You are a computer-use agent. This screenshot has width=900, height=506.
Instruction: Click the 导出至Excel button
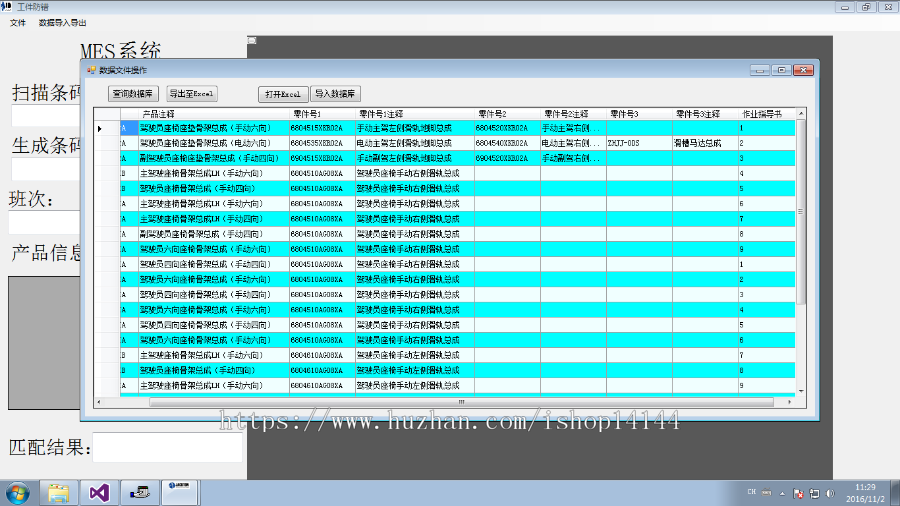tap(191, 94)
